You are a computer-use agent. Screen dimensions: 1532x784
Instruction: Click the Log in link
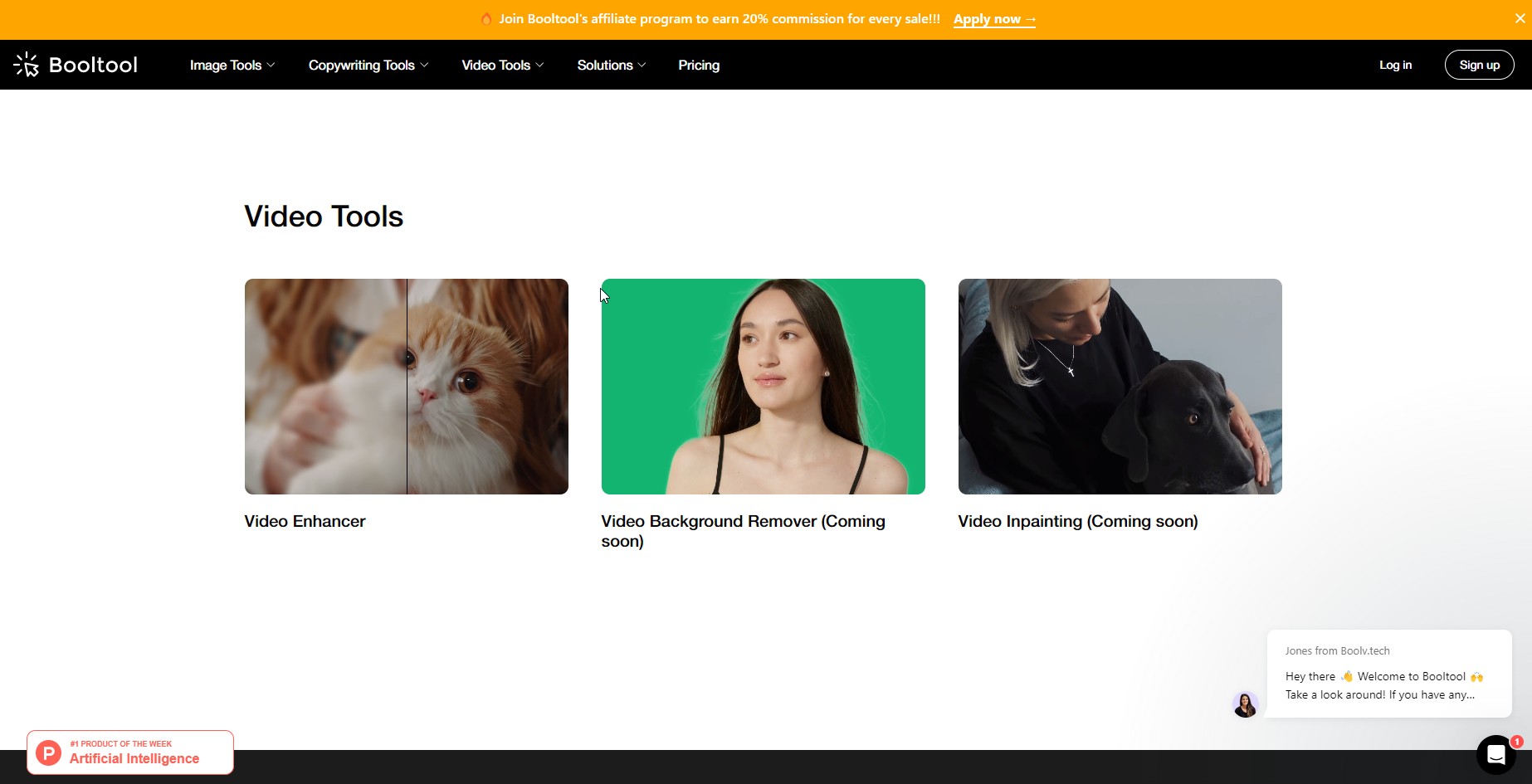1395,65
